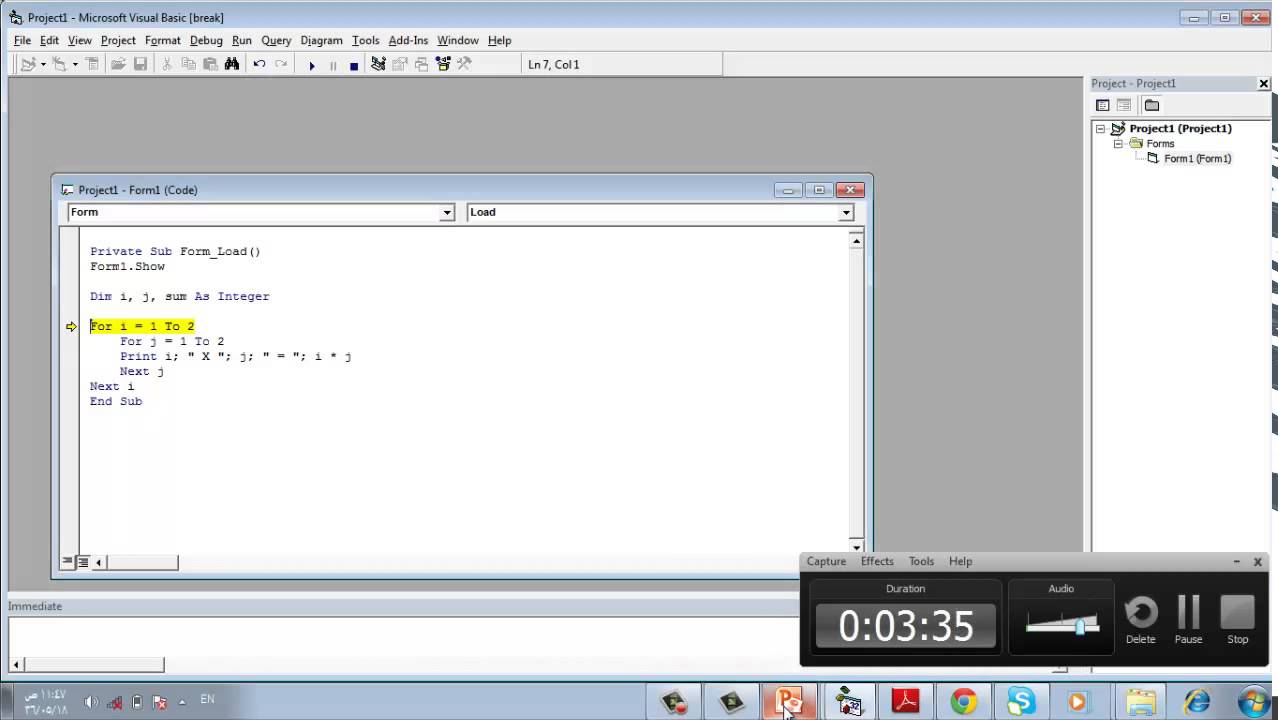Stop execution with the End square button

click(x=354, y=65)
